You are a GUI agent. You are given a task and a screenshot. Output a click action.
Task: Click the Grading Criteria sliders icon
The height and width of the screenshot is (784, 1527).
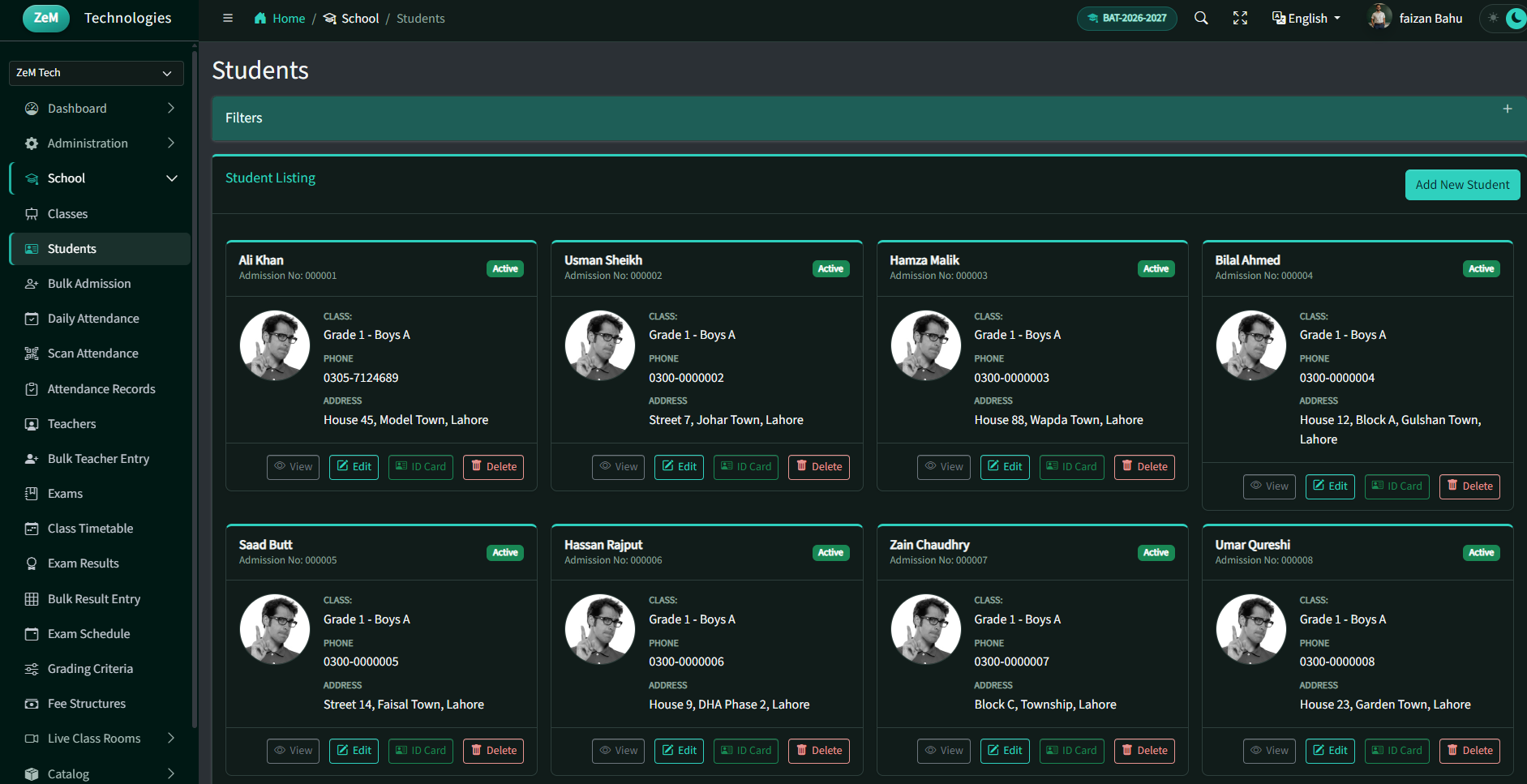(32, 669)
